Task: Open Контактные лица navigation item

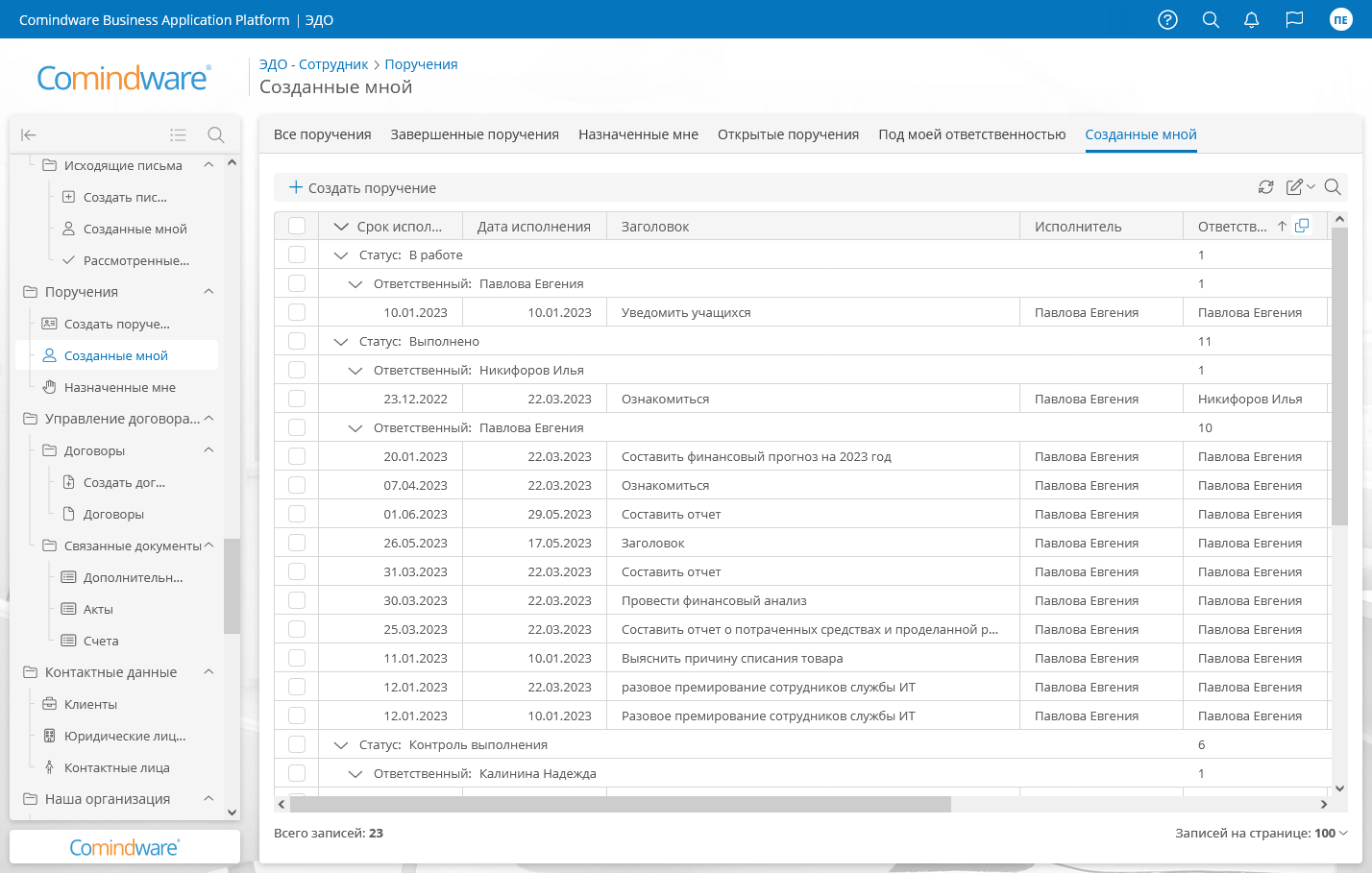Action: pyautogui.click(x=116, y=767)
